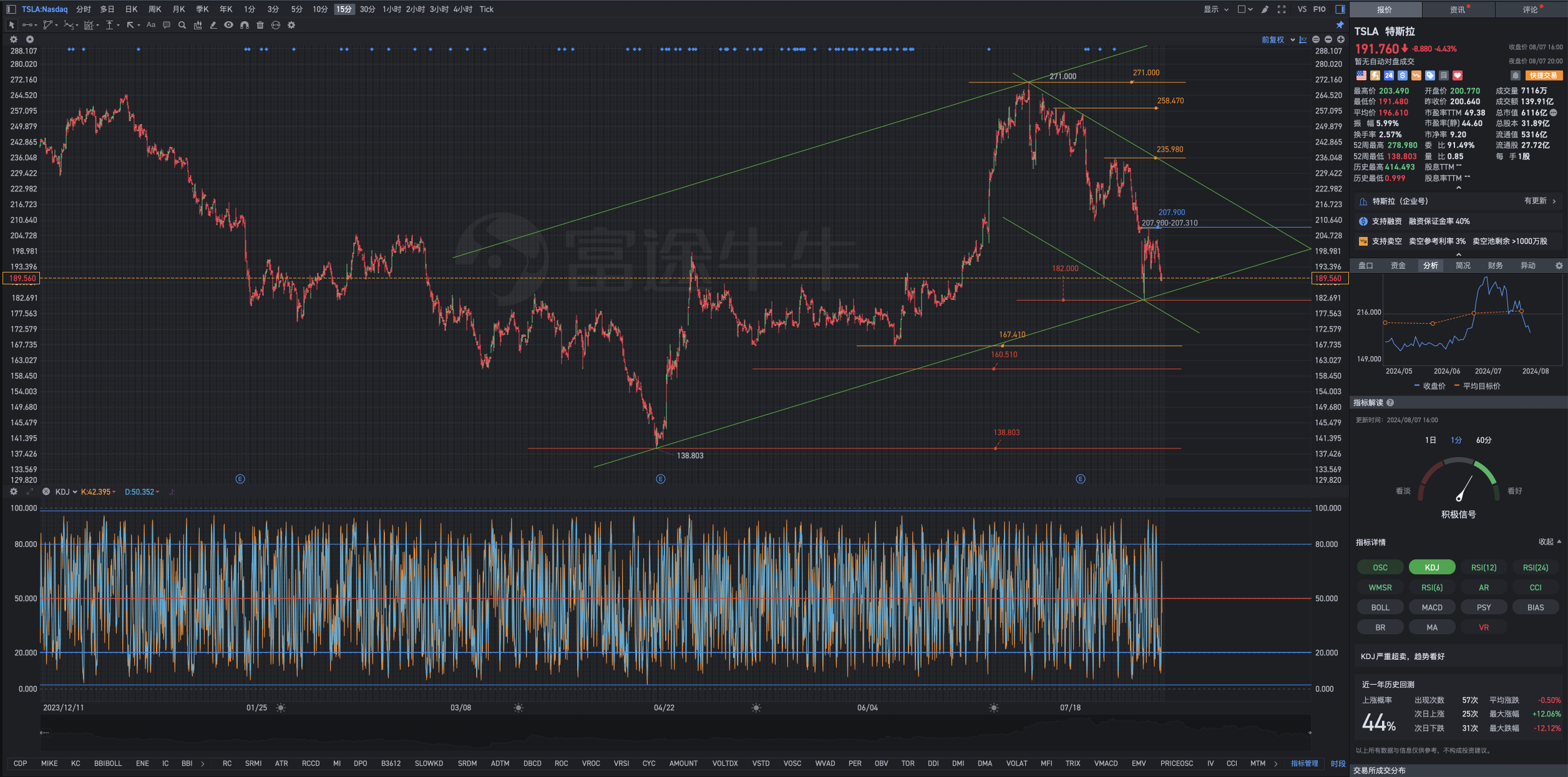Viewport: 1568px width, 777px height.
Task: Select the MACD indicator chip
Action: coord(1432,607)
